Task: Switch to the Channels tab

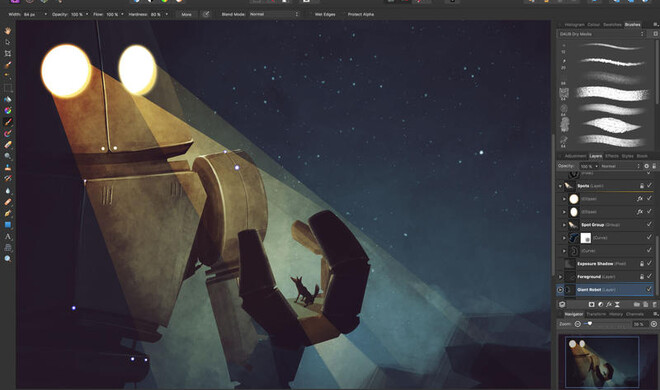Action: click(634, 314)
